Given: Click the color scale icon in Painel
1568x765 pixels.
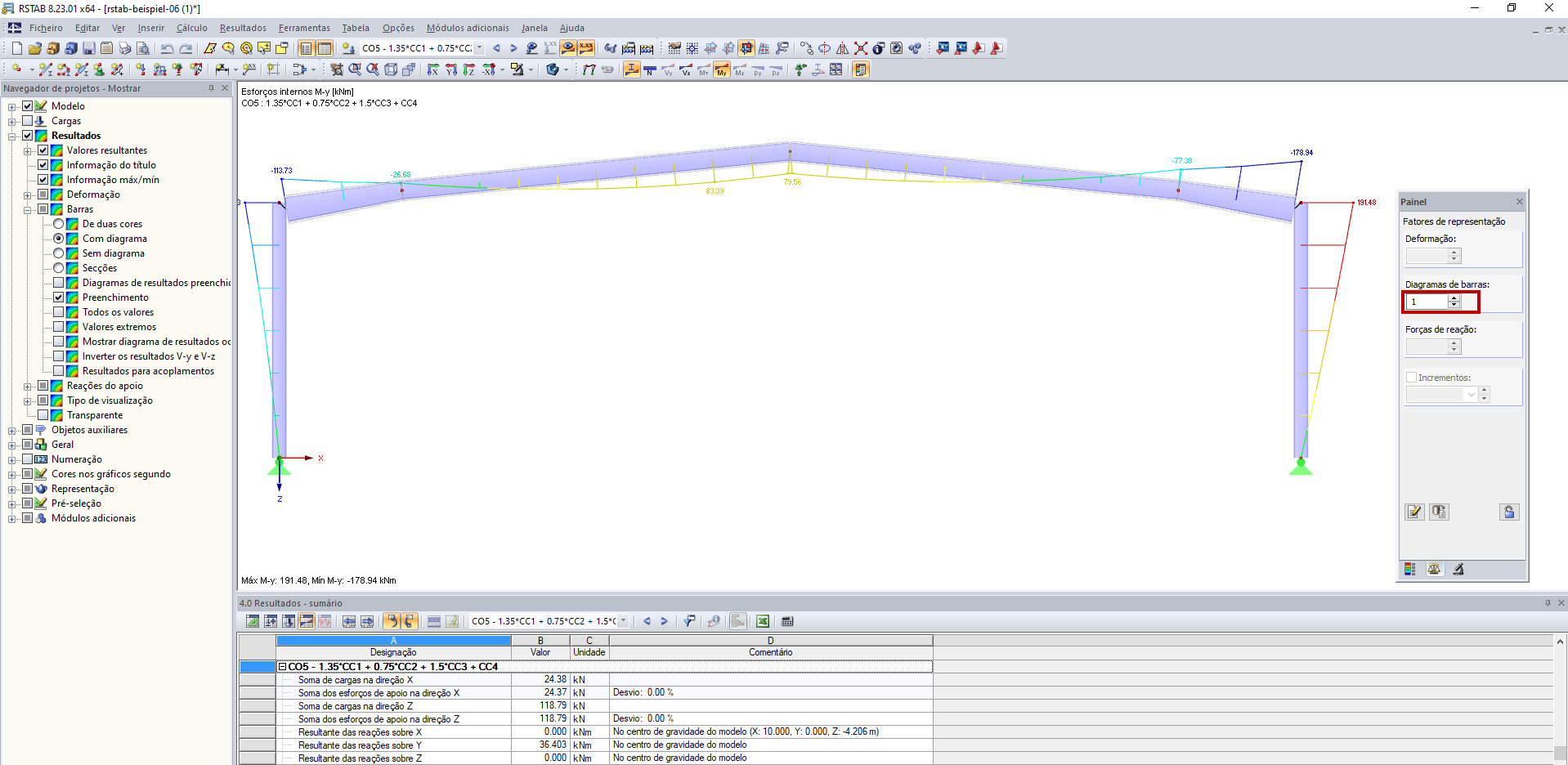Looking at the screenshot, I should pos(1410,569).
